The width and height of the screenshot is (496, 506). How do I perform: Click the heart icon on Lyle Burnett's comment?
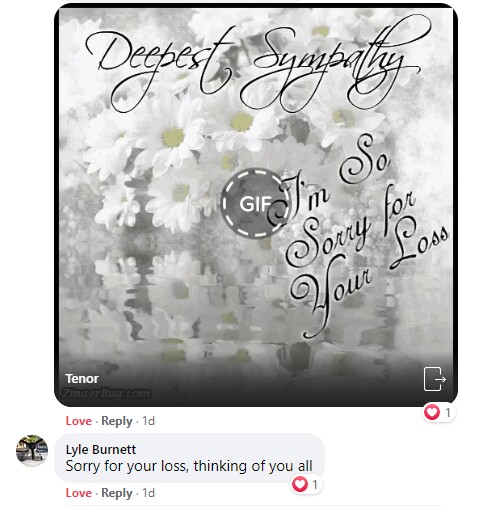coord(299,484)
